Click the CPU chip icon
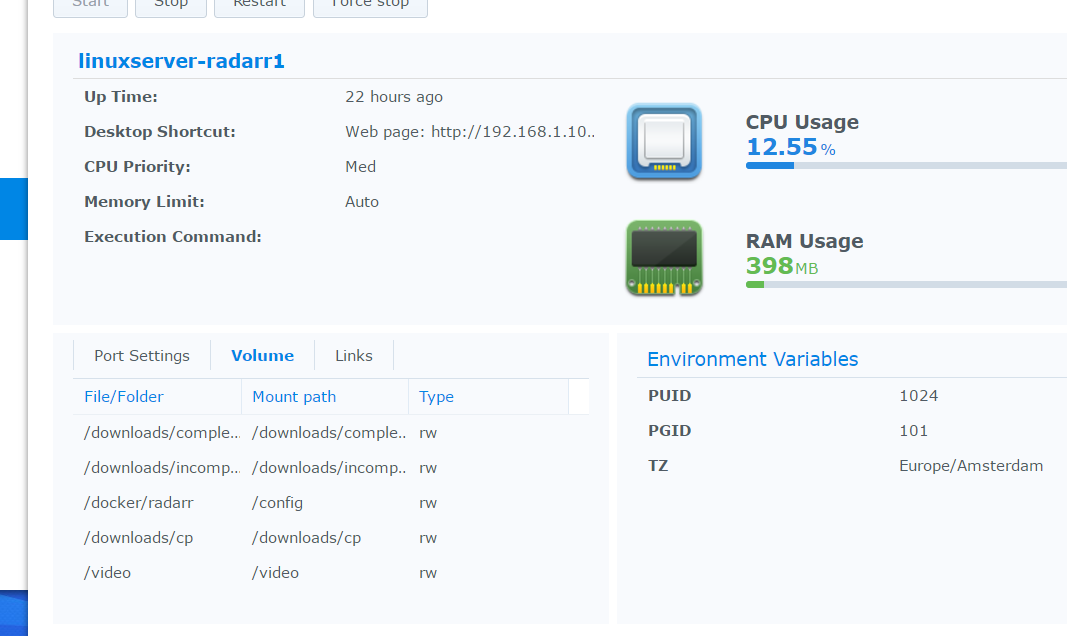This screenshot has width=1067, height=636. [663, 142]
